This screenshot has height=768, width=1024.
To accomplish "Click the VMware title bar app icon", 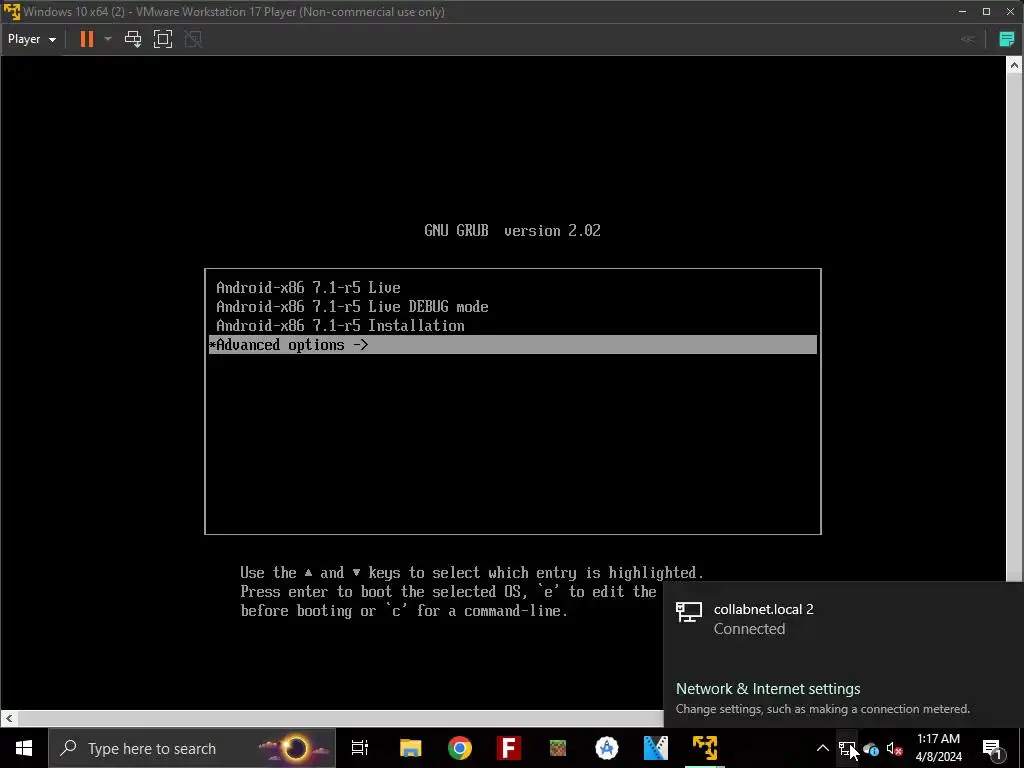I will pyautogui.click(x=12, y=12).
